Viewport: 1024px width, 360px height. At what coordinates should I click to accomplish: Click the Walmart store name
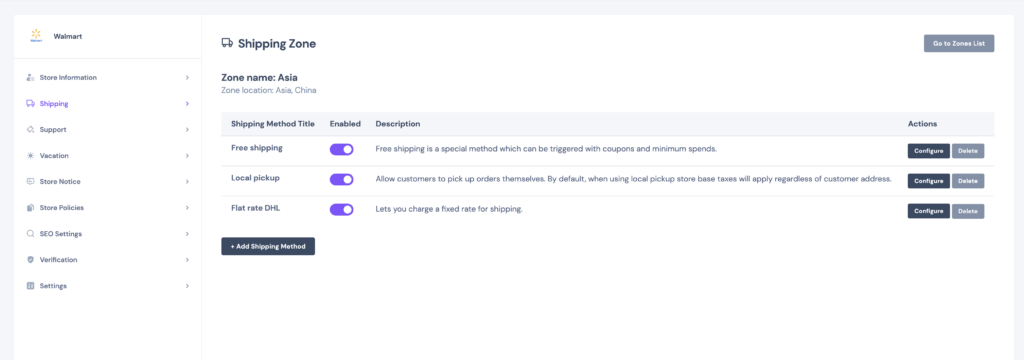click(x=68, y=37)
